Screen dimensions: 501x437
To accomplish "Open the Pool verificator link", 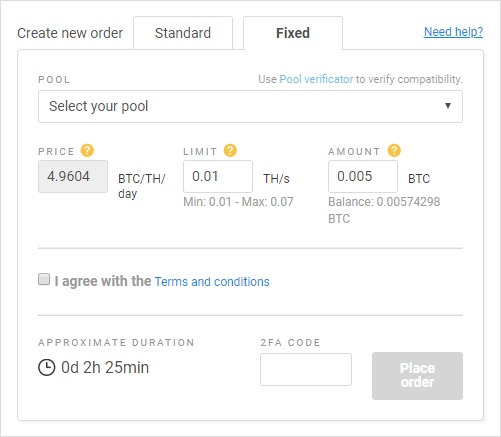I will point(316,79).
